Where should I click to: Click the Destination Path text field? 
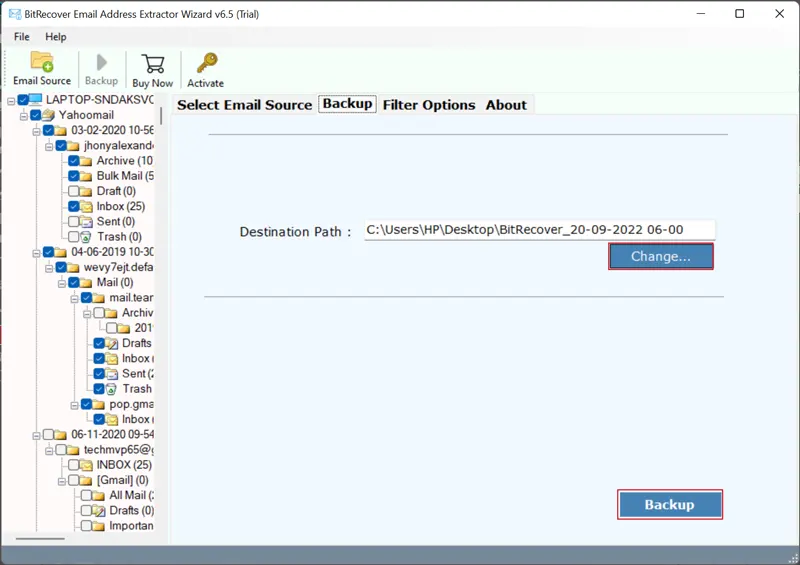(539, 230)
